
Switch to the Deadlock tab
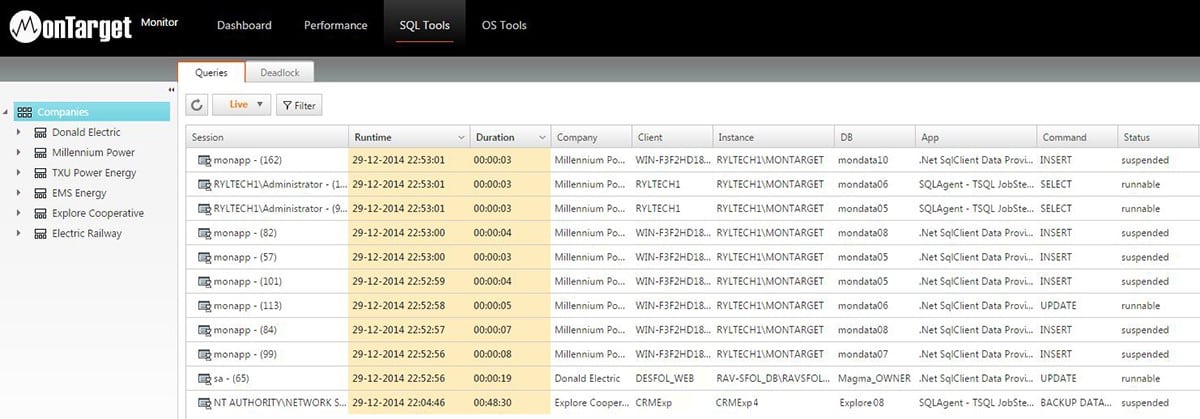pyautogui.click(x=280, y=72)
